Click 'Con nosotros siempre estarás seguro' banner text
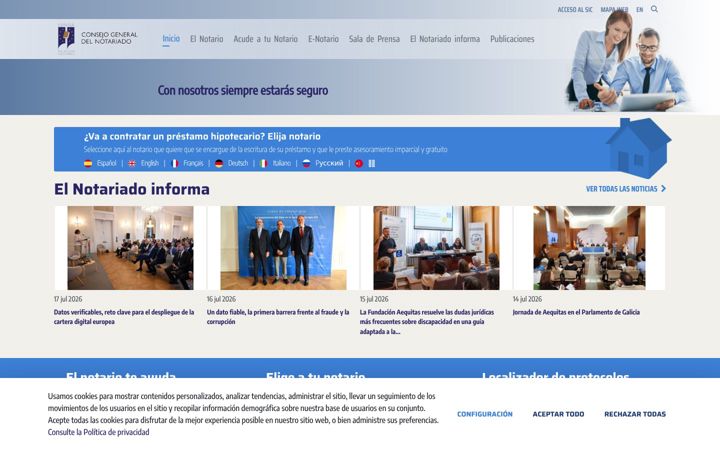 point(243,90)
